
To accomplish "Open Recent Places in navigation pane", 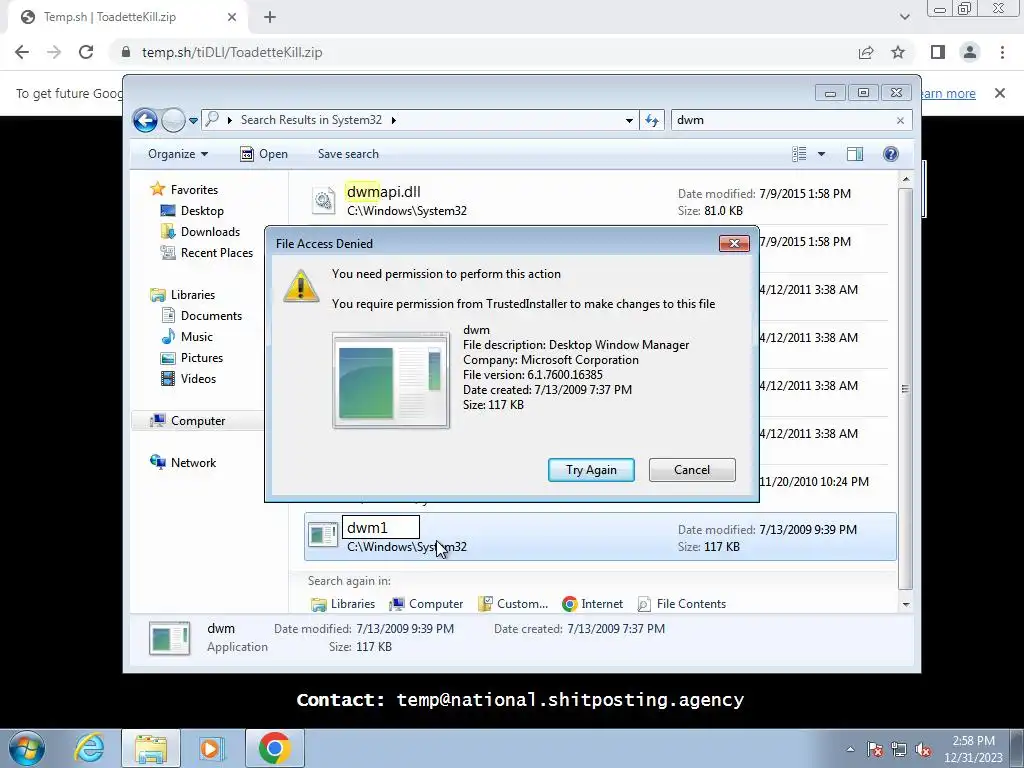I will pyautogui.click(x=206, y=253).
